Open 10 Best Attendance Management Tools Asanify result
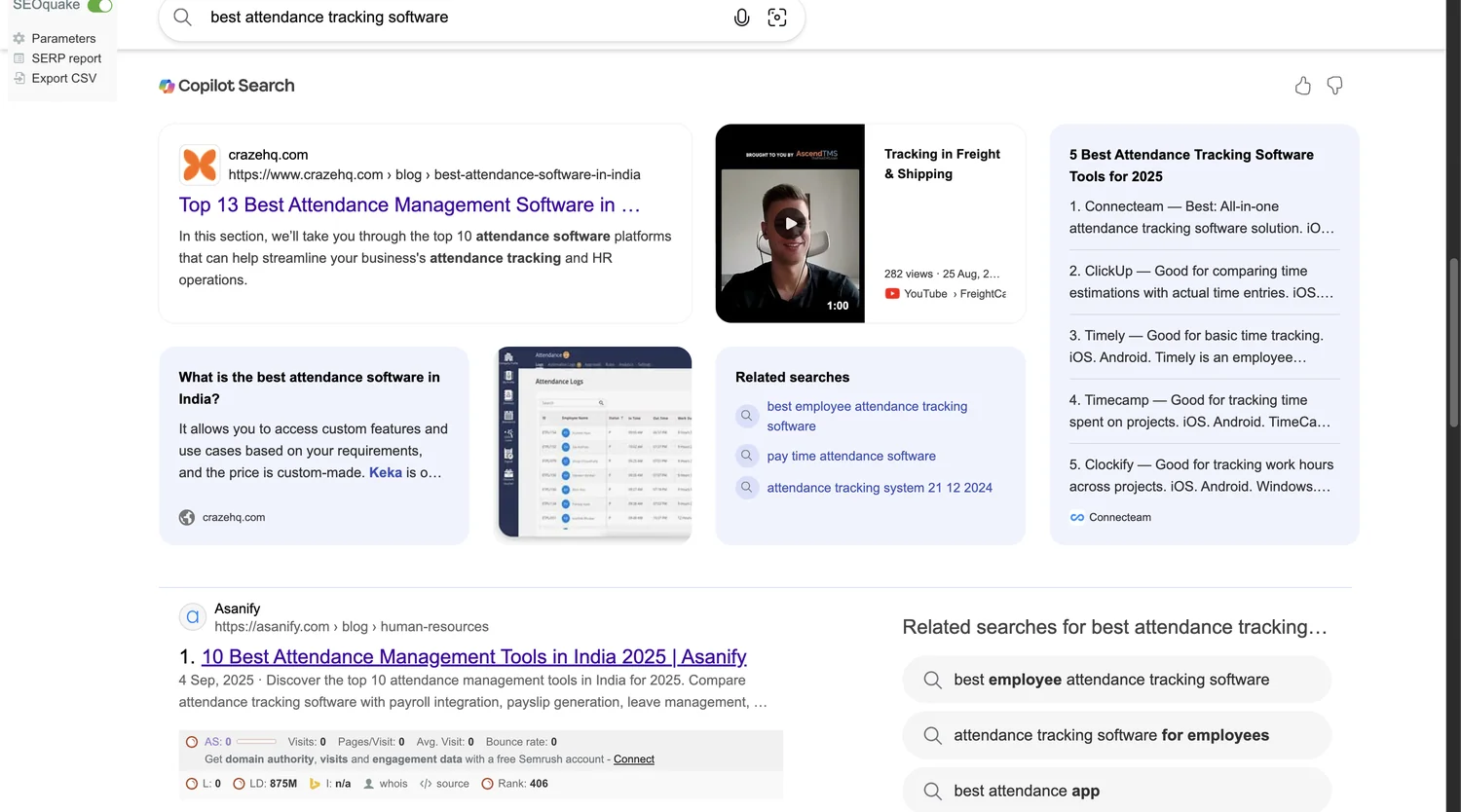The width and height of the screenshot is (1461, 812). point(473,656)
